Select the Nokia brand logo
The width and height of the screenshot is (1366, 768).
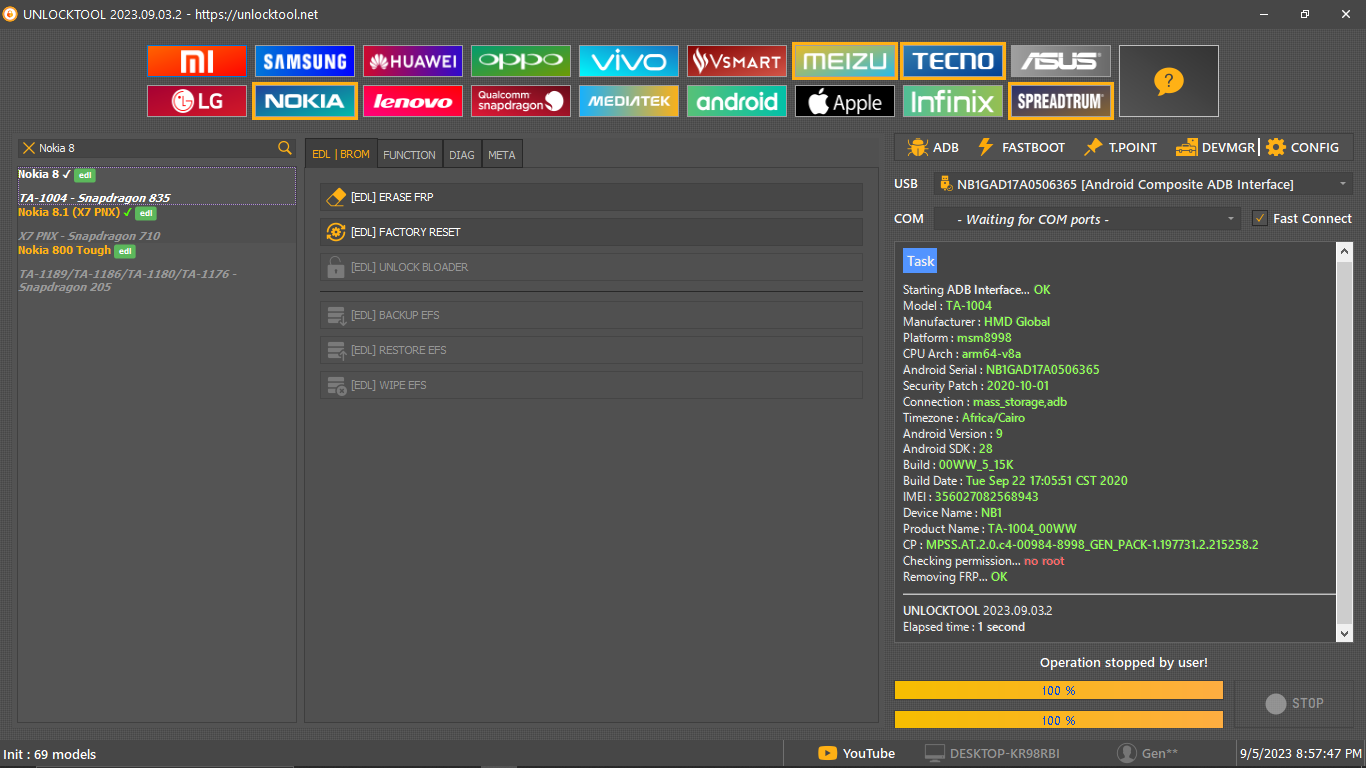point(304,101)
